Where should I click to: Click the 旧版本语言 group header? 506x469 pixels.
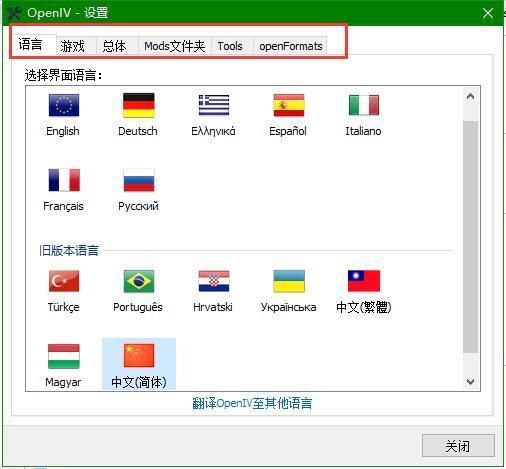point(69,250)
